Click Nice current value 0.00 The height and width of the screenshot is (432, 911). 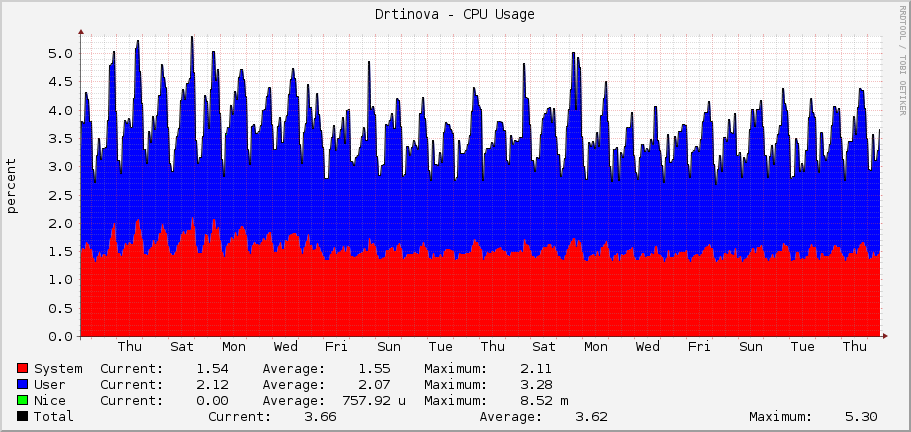pos(212,401)
